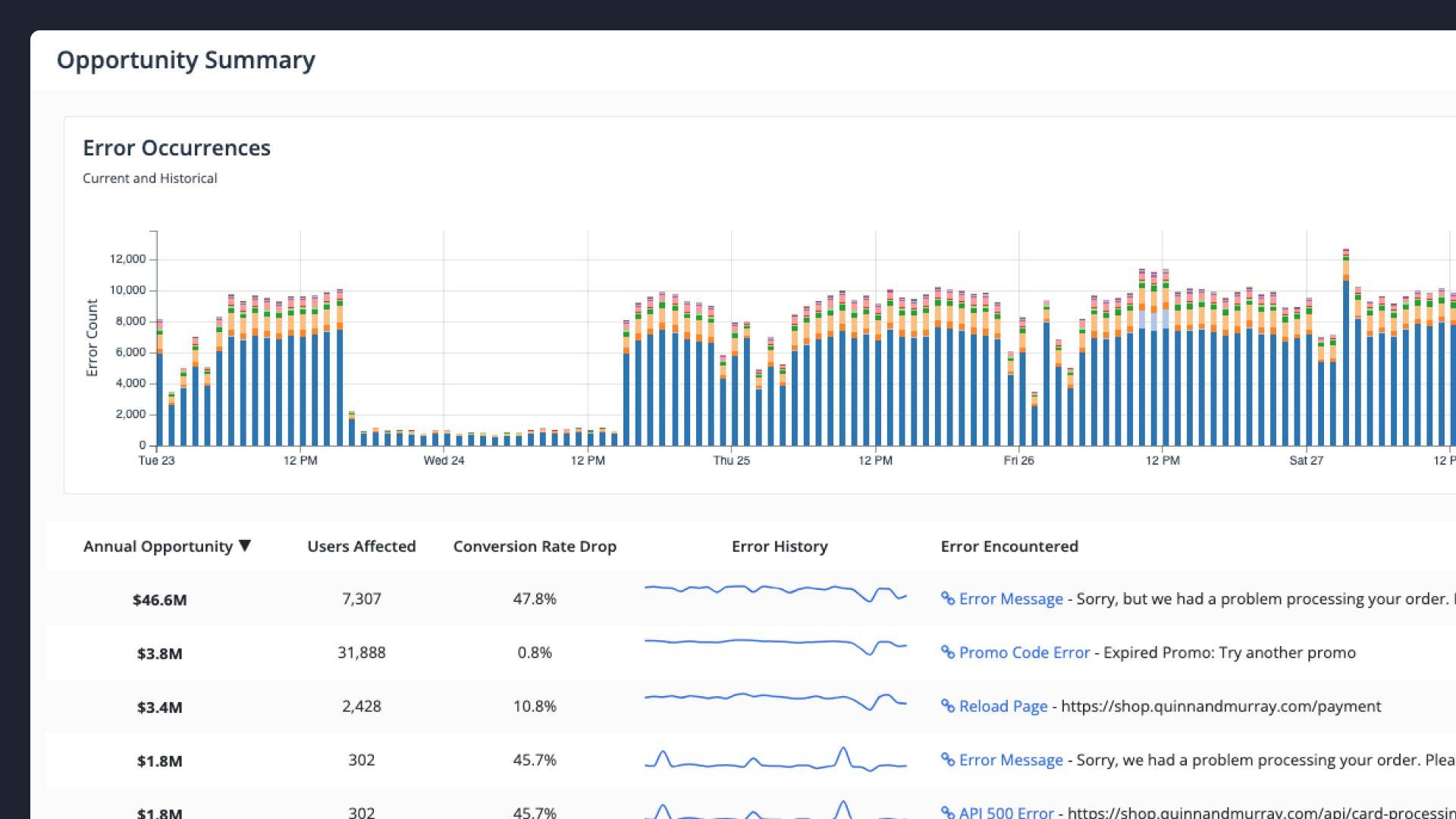Sort by Users Affected column
This screenshot has height=819, width=1456.
point(362,546)
